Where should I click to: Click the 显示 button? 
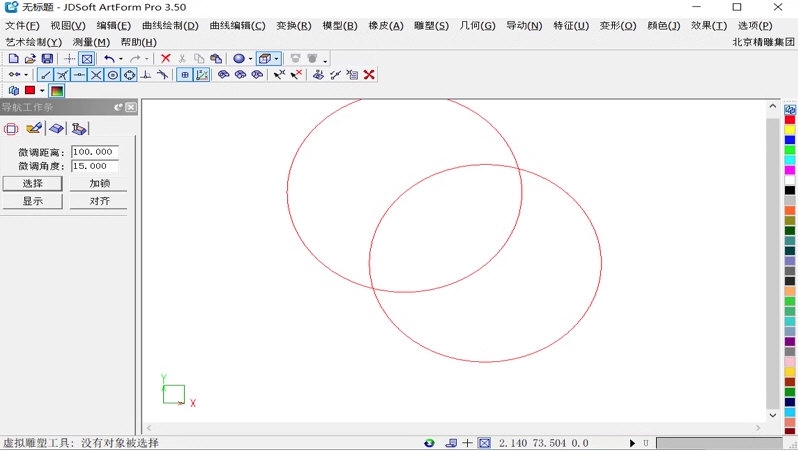pos(33,201)
